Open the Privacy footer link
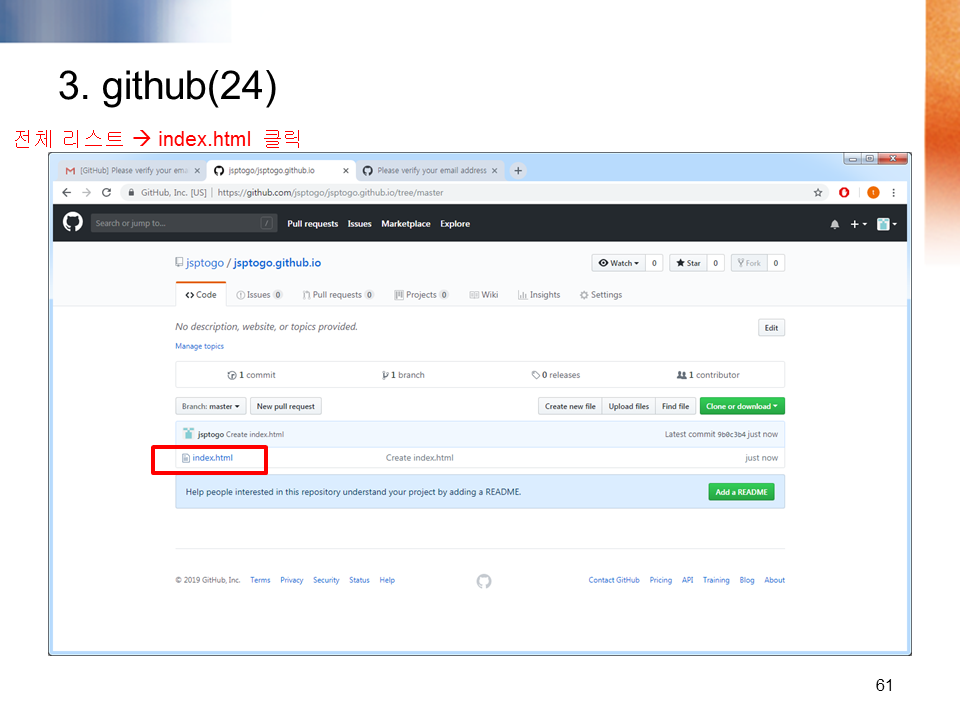Image resolution: width=960 pixels, height=720 pixels. (x=292, y=580)
